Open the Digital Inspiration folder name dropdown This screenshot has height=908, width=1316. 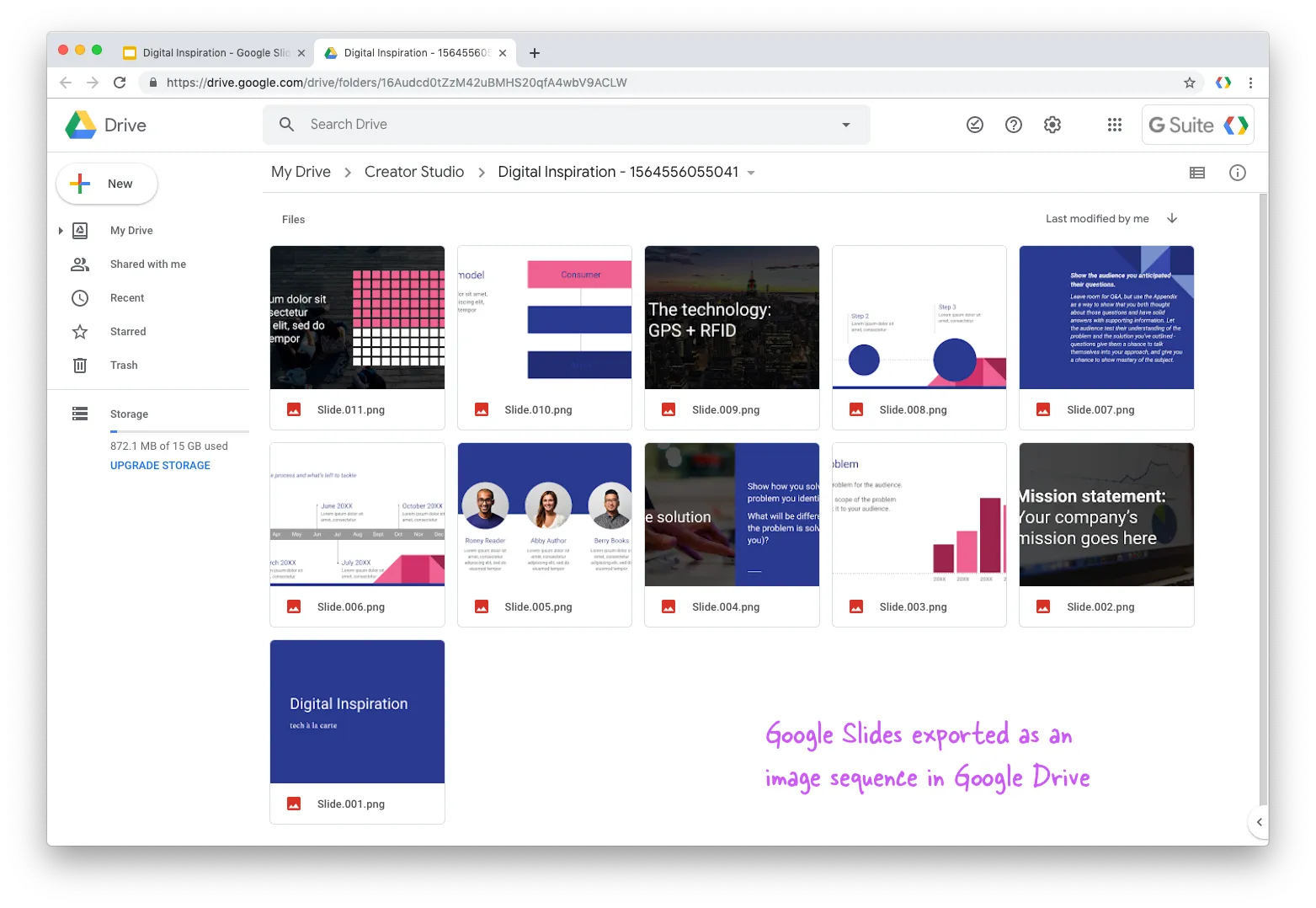750,172
